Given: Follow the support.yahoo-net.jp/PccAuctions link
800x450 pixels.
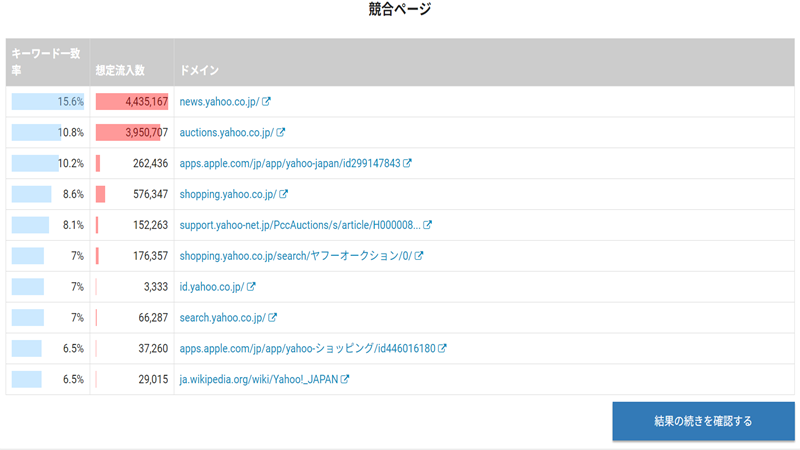Looking at the screenshot, I should (x=300, y=225).
